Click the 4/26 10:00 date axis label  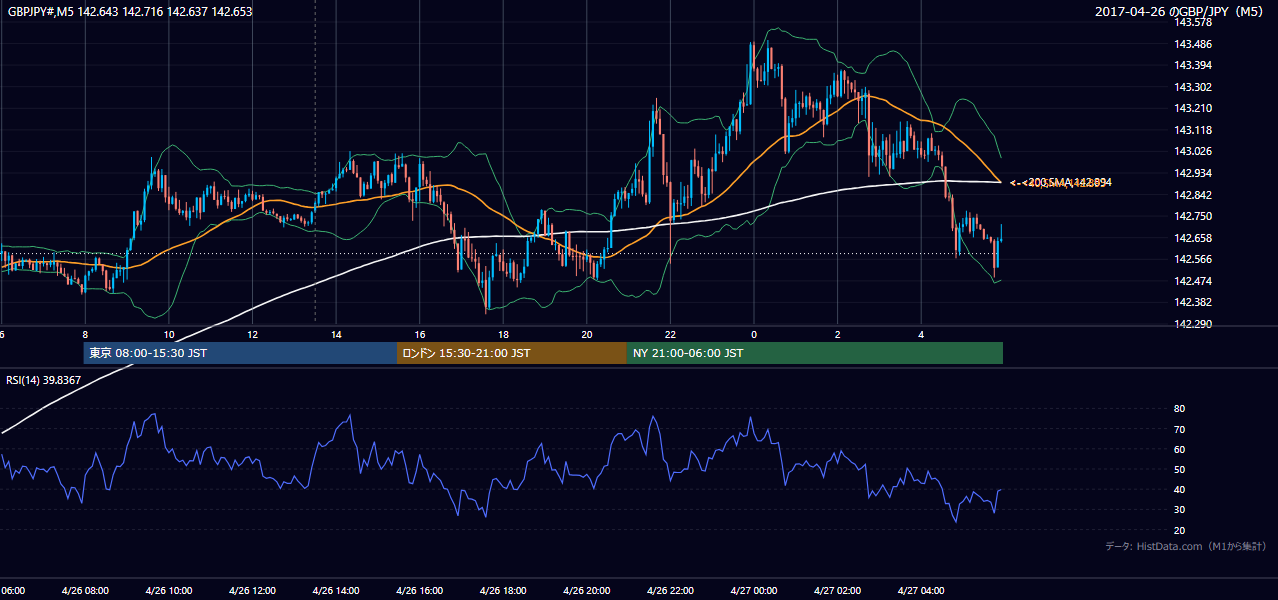point(168,590)
